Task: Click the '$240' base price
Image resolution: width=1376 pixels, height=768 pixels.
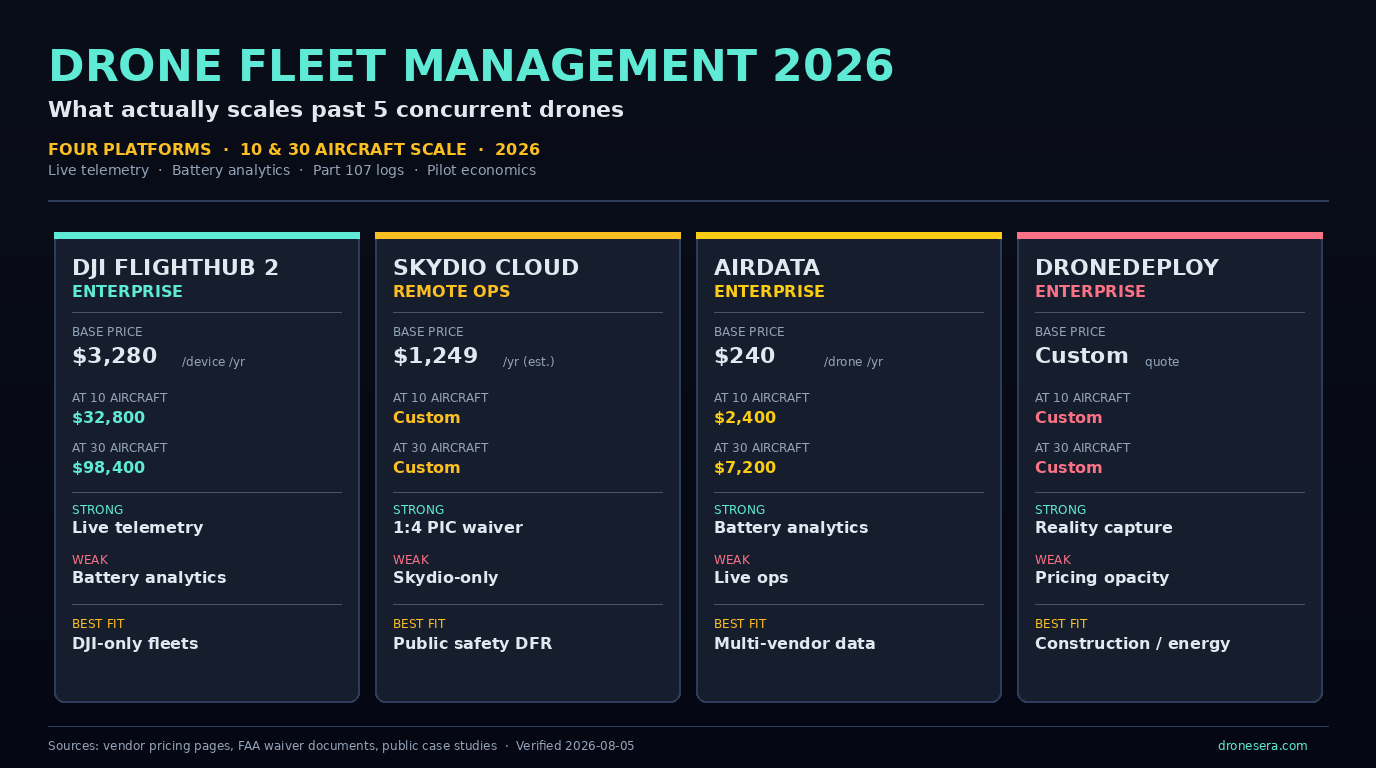Action: (744, 356)
